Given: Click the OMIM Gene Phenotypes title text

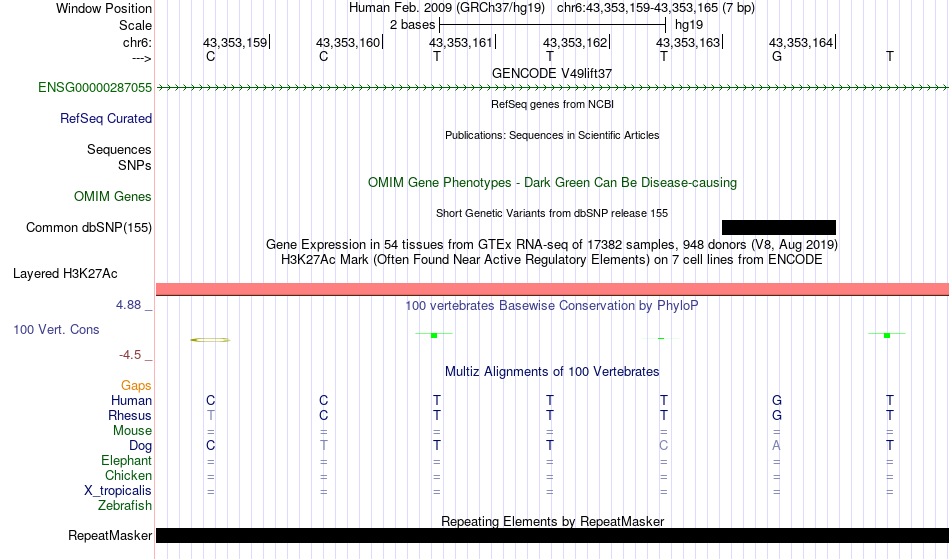Looking at the screenshot, I should (x=553, y=182).
